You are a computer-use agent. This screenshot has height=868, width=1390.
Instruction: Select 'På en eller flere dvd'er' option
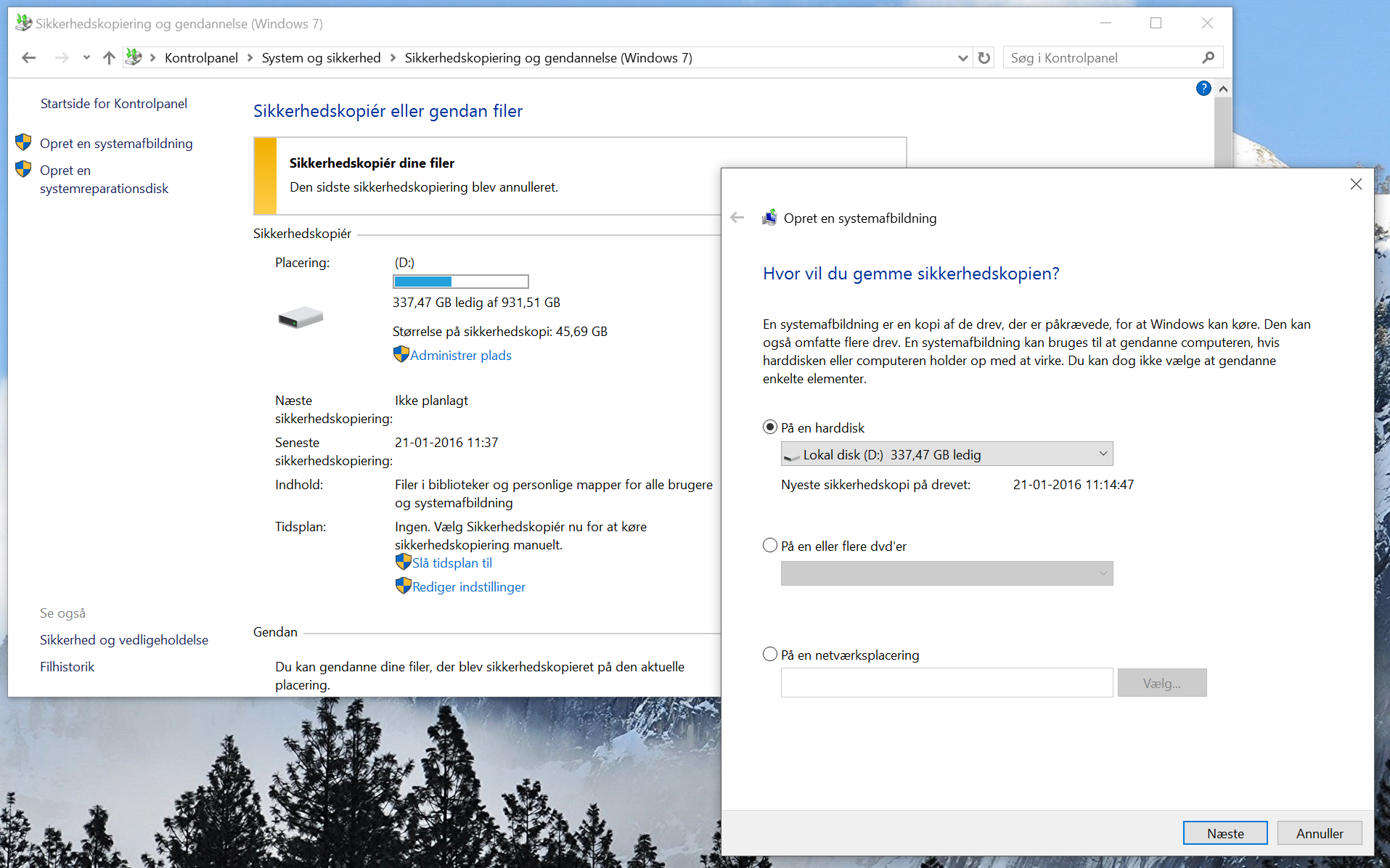(770, 546)
